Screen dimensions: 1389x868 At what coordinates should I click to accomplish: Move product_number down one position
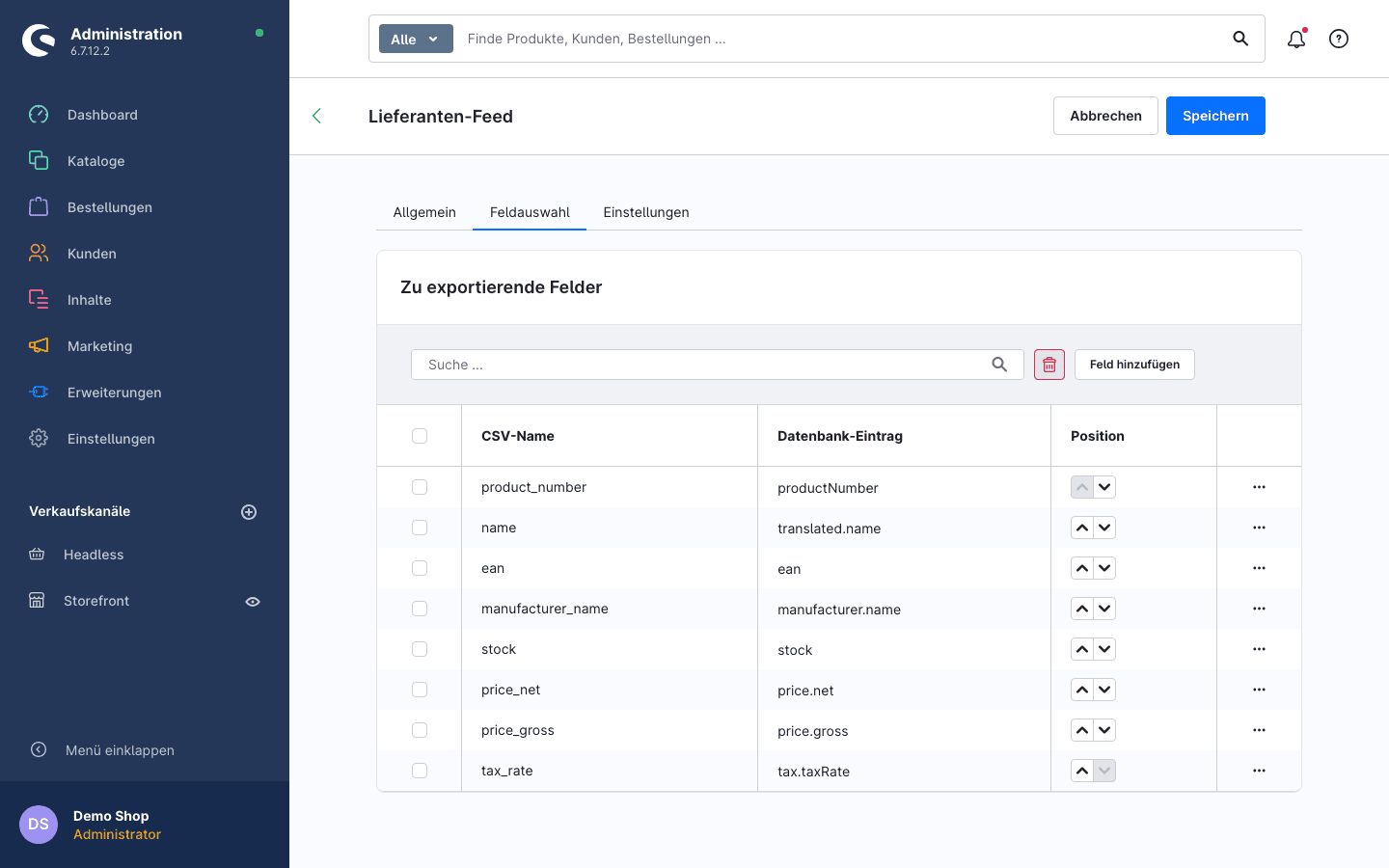click(1105, 487)
